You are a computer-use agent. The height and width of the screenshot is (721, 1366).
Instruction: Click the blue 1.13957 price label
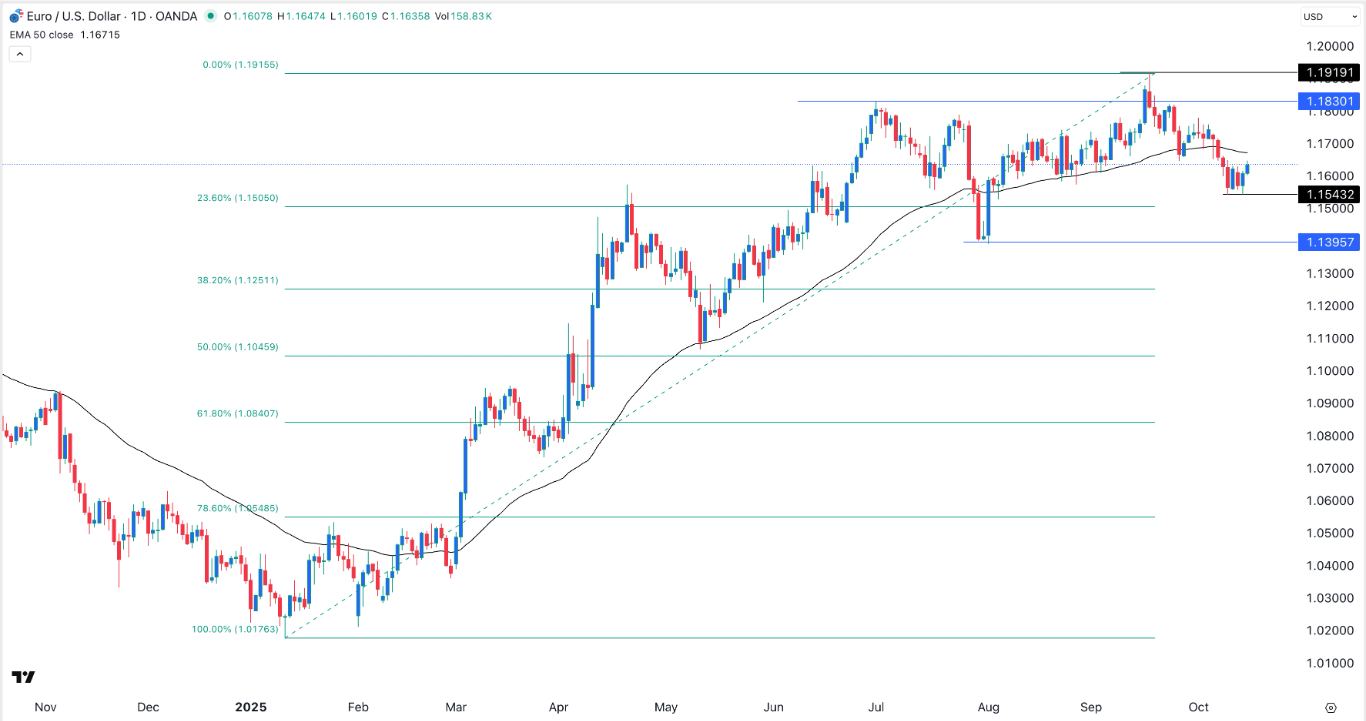coord(1330,242)
